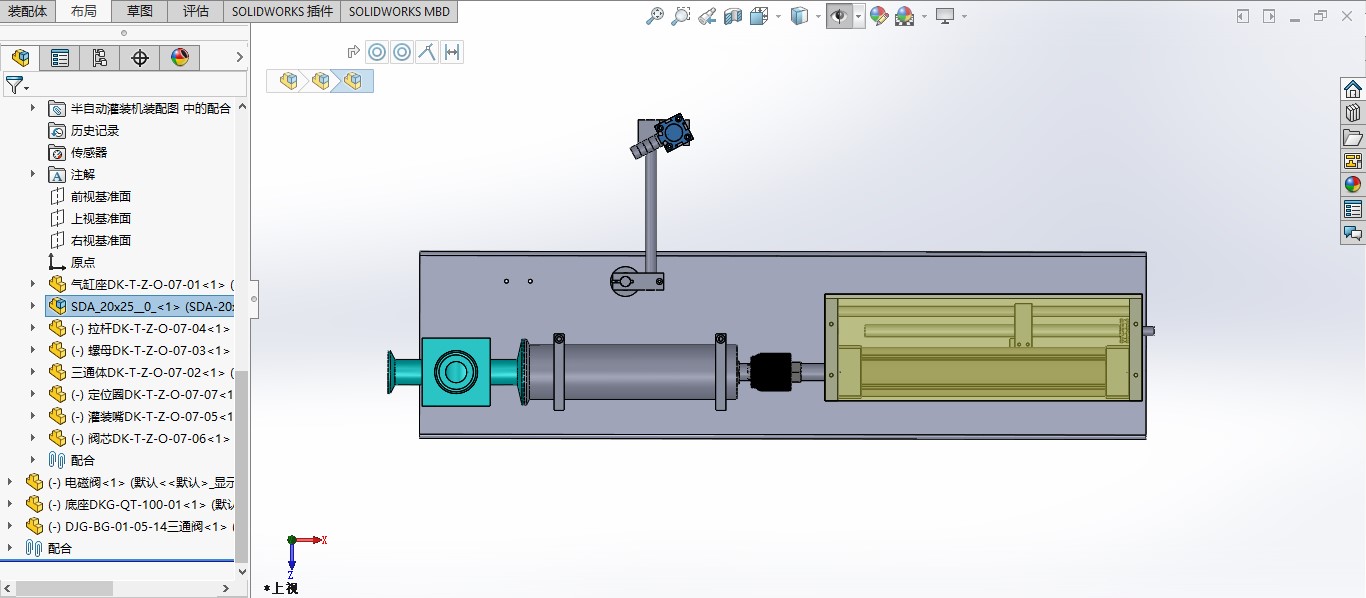Open the Design Library icon in task pane
This screenshot has height=598, width=1366.
pyautogui.click(x=1353, y=113)
